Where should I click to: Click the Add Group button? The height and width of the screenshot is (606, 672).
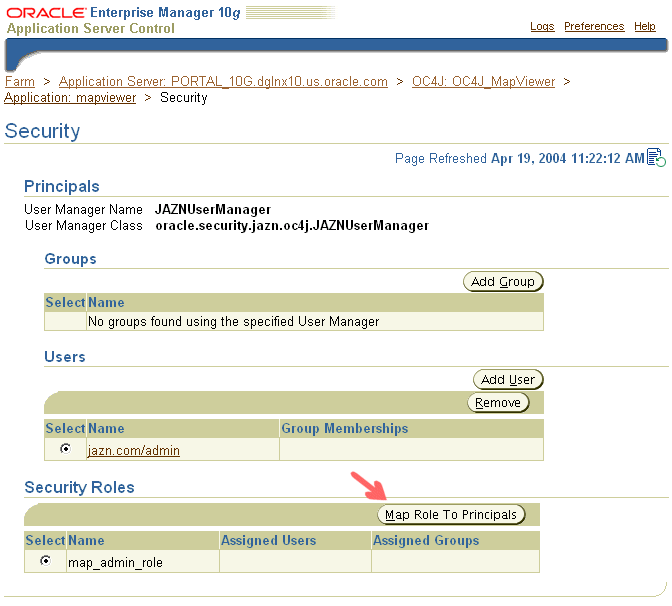(x=503, y=282)
